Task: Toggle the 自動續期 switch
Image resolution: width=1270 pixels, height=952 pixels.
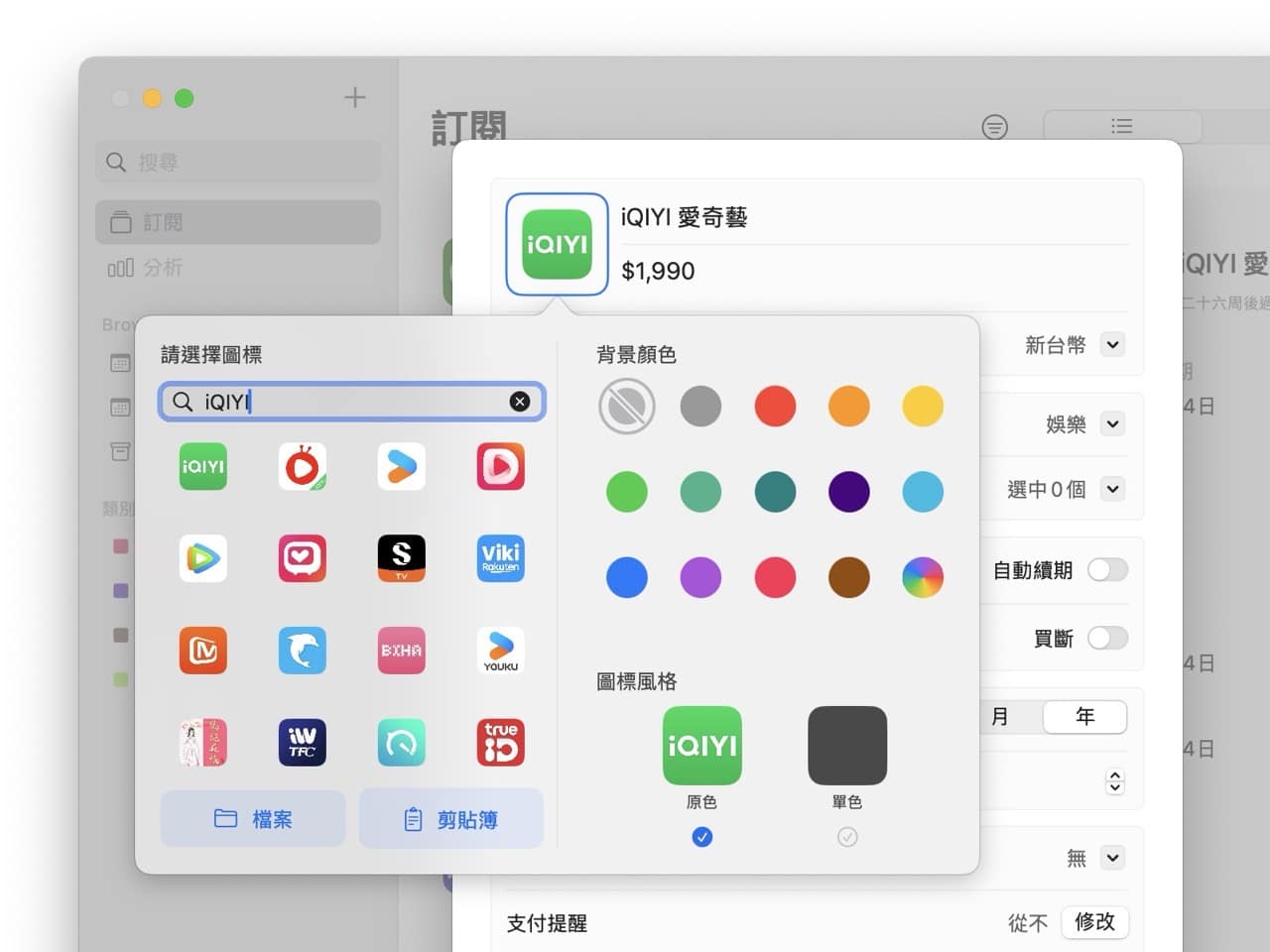Action: [1107, 570]
